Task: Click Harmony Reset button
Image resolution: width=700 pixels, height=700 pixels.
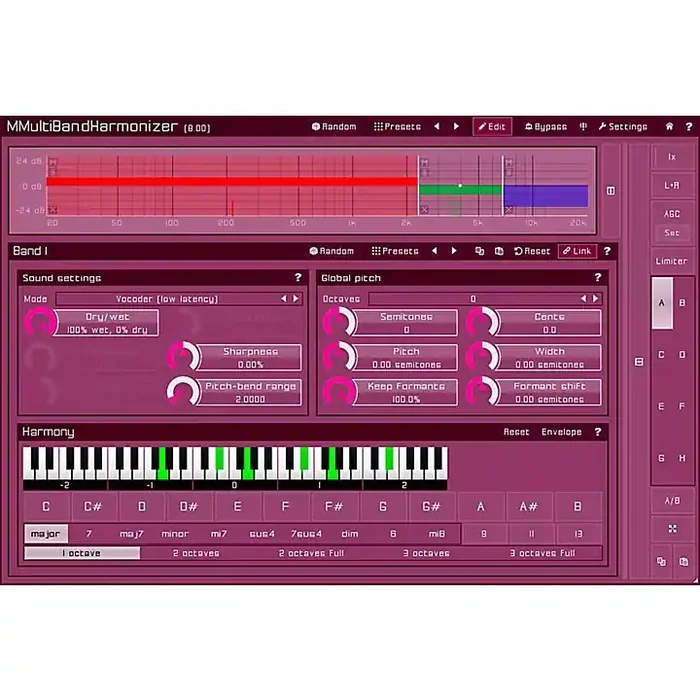Action: coord(516,432)
